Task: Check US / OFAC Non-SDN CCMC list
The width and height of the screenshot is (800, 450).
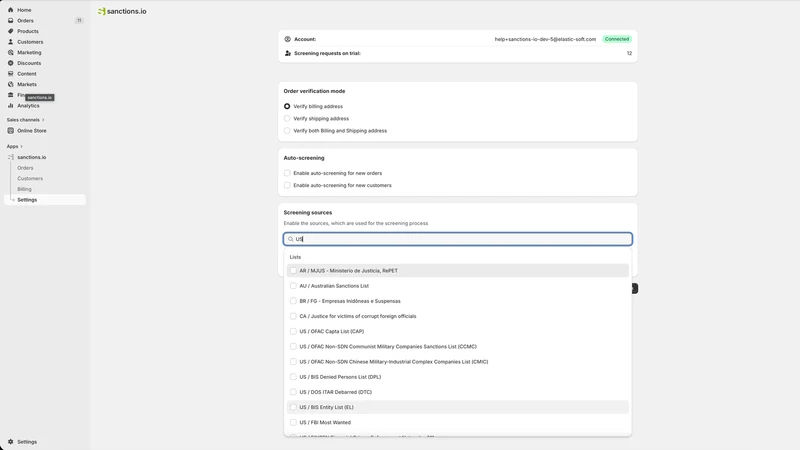Action: (x=293, y=346)
